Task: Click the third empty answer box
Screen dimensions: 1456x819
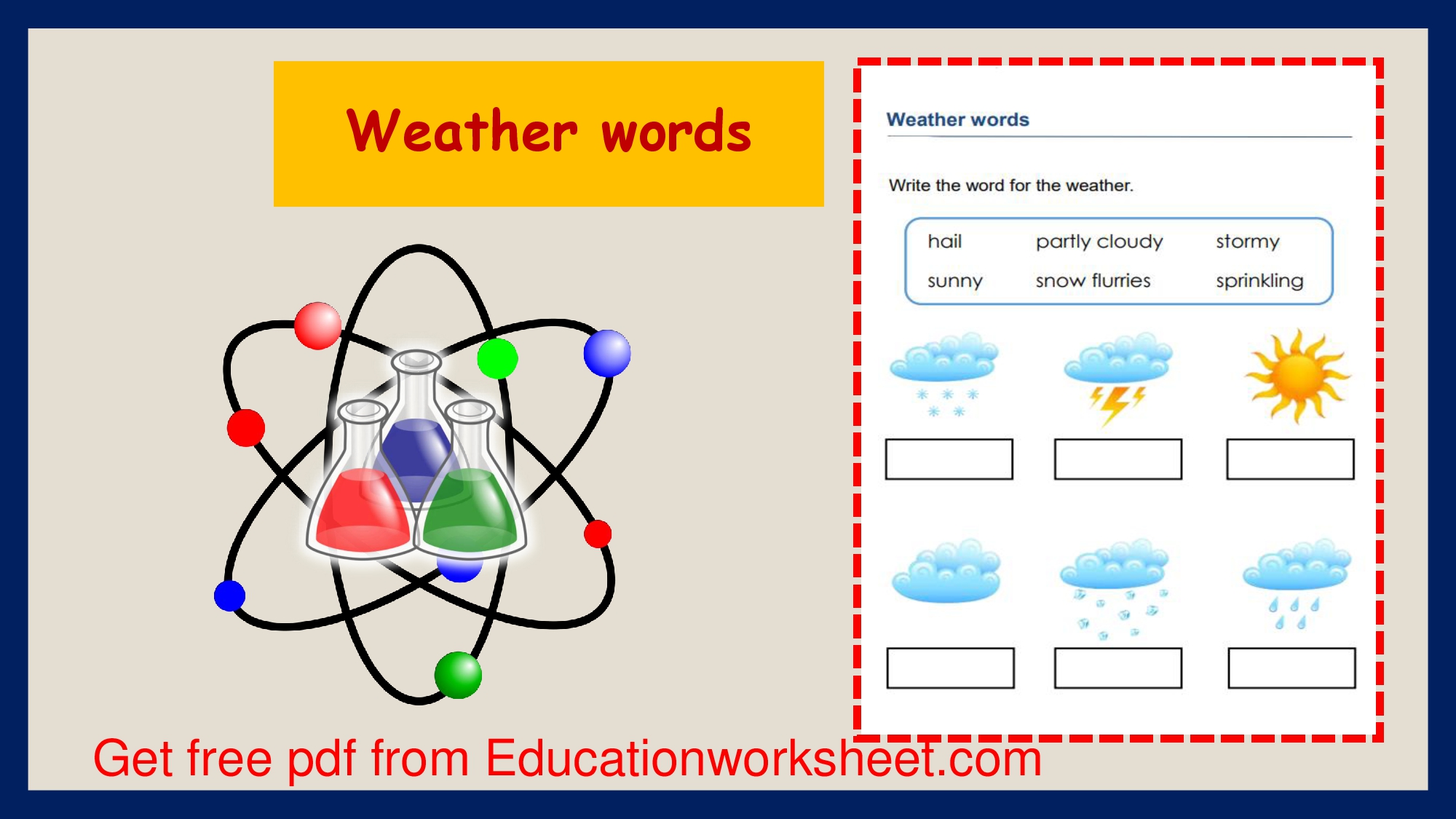Action: (1289, 458)
